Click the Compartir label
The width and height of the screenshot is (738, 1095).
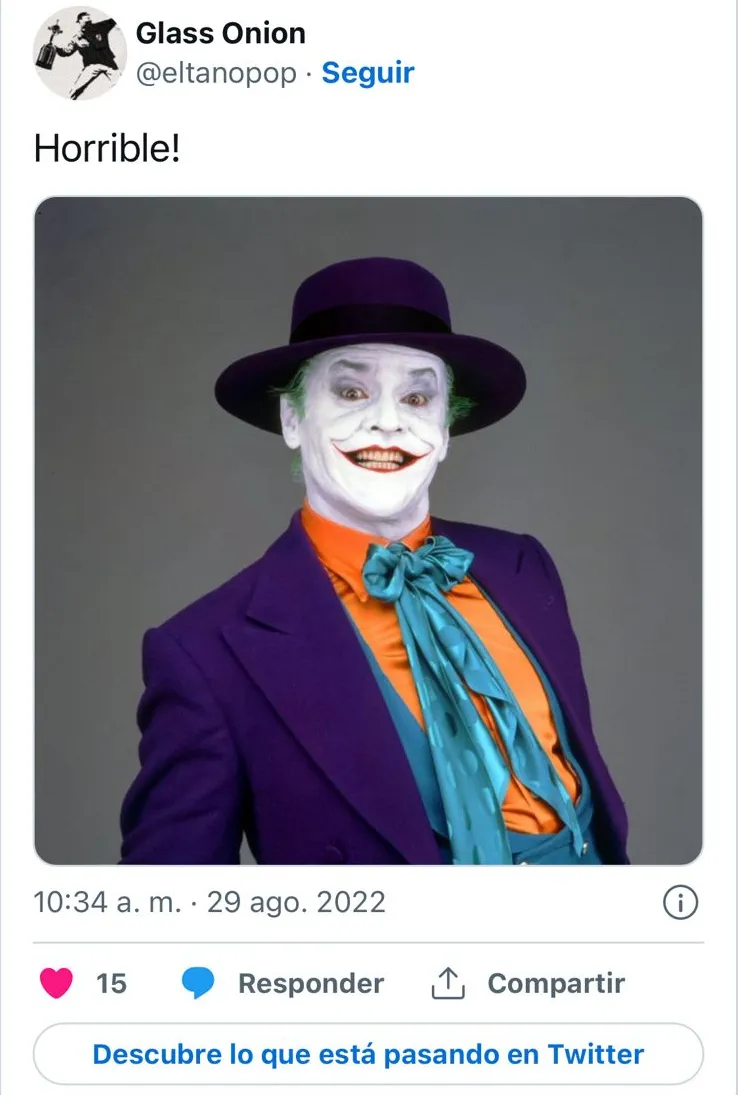point(556,984)
